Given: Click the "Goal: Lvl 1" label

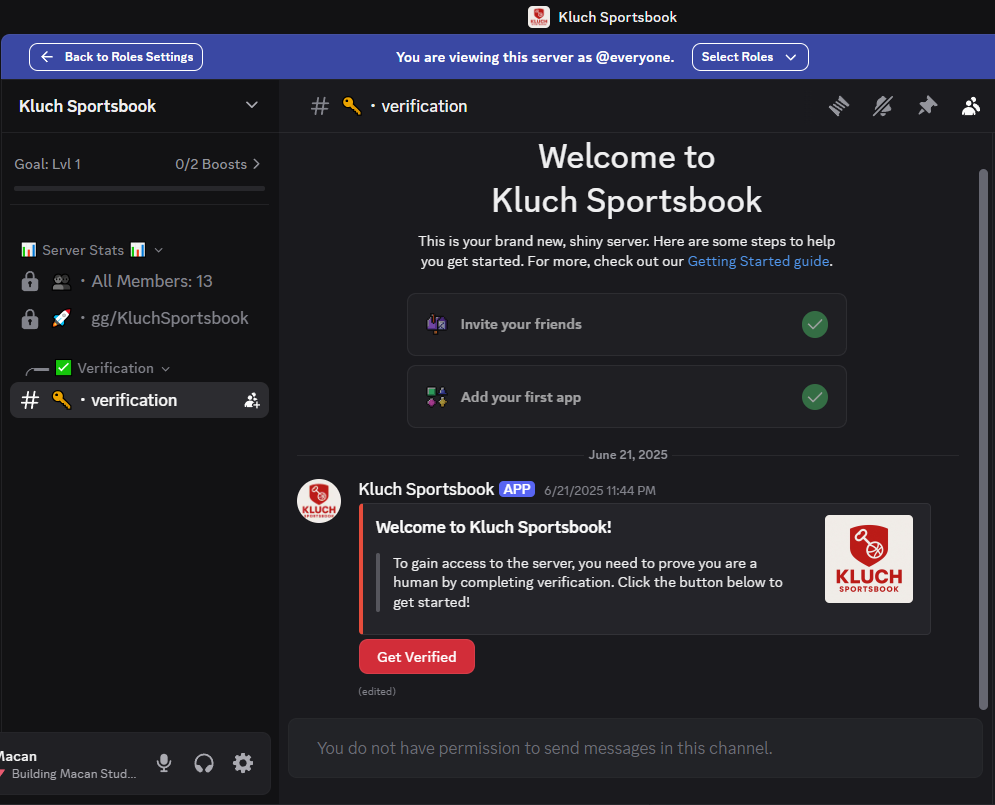Looking at the screenshot, I should pos(48,164).
